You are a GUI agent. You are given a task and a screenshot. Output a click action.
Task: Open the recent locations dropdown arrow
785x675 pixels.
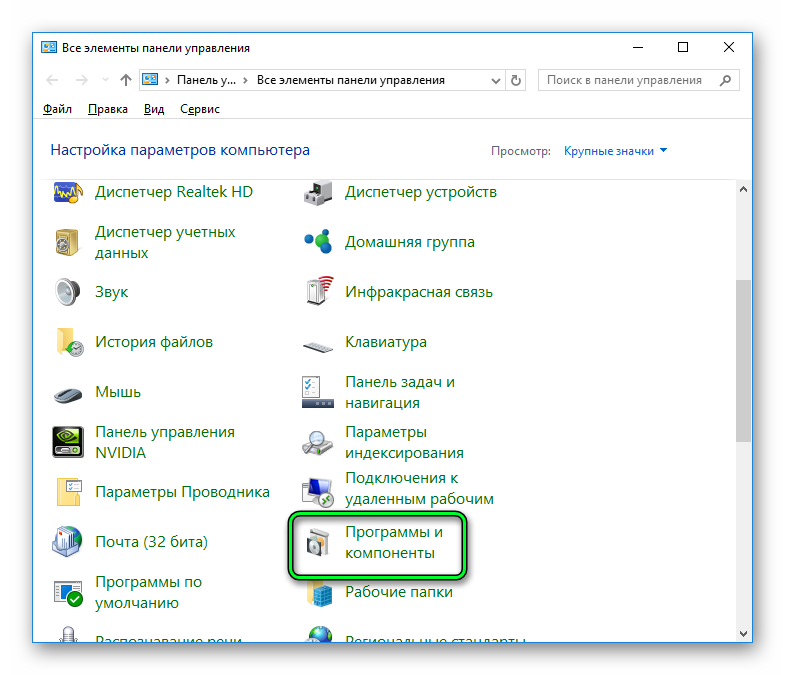[105, 80]
